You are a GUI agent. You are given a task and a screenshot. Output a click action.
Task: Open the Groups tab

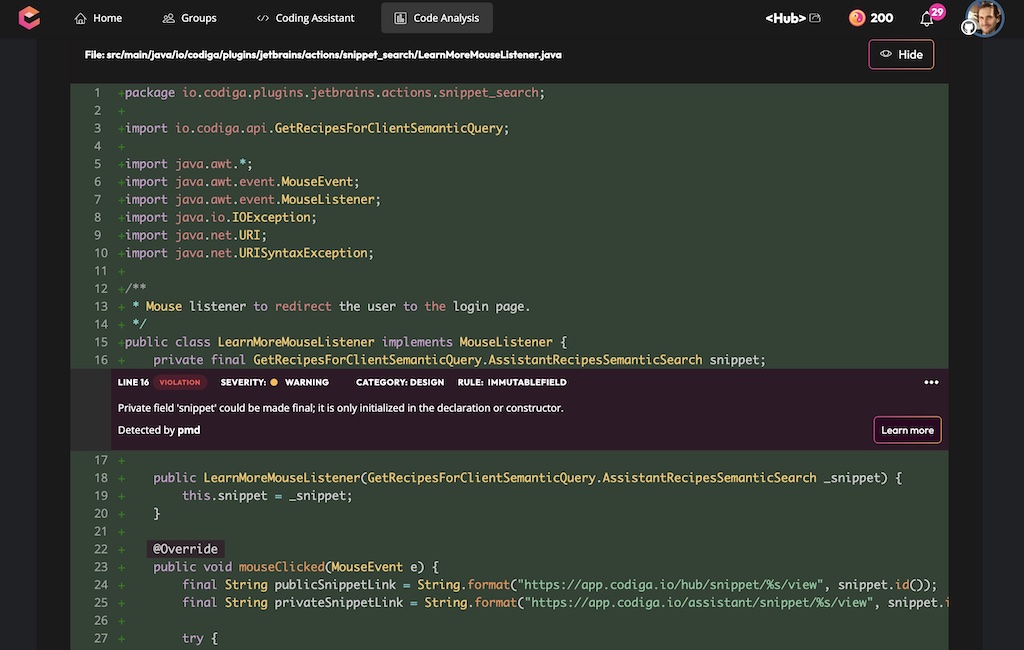(x=189, y=18)
